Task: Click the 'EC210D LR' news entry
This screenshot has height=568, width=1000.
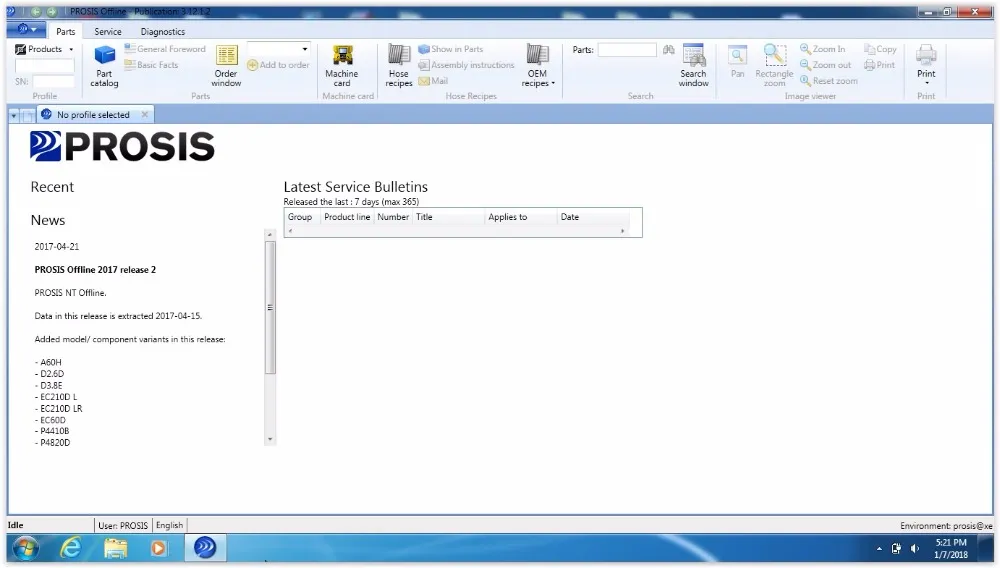Action: 59,409
